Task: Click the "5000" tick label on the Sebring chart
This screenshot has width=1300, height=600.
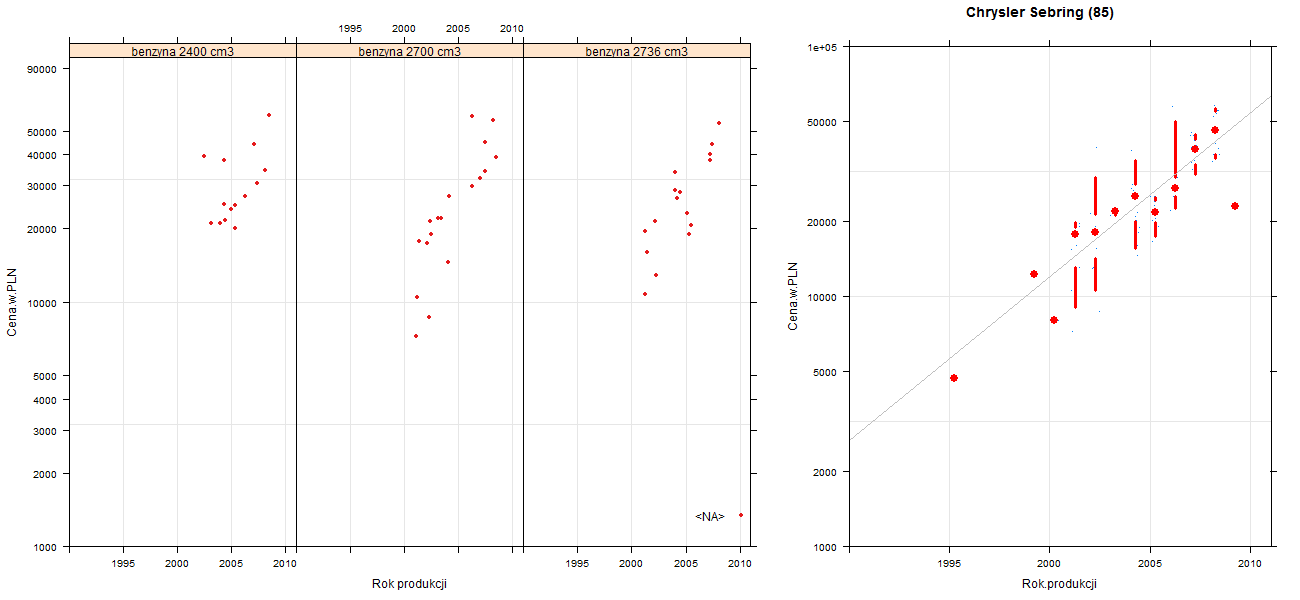Action: 825,372
